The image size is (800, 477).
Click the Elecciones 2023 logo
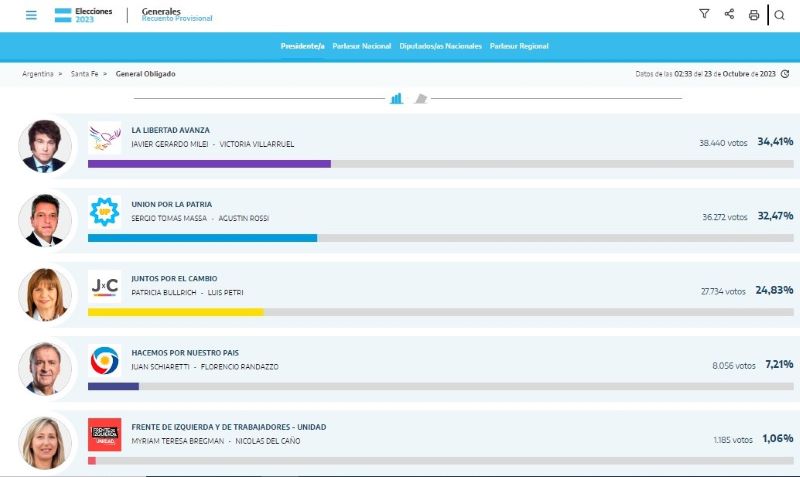(x=84, y=15)
